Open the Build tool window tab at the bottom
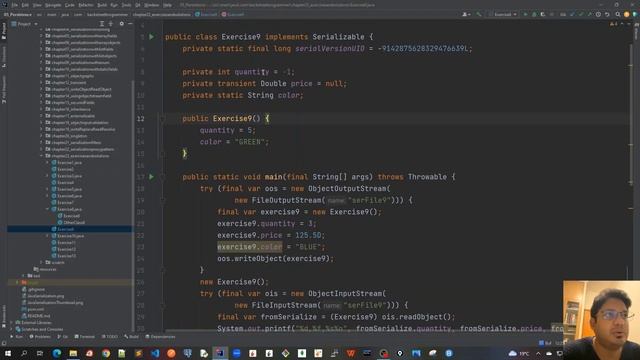The image size is (640, 360). tap(131, 337)
